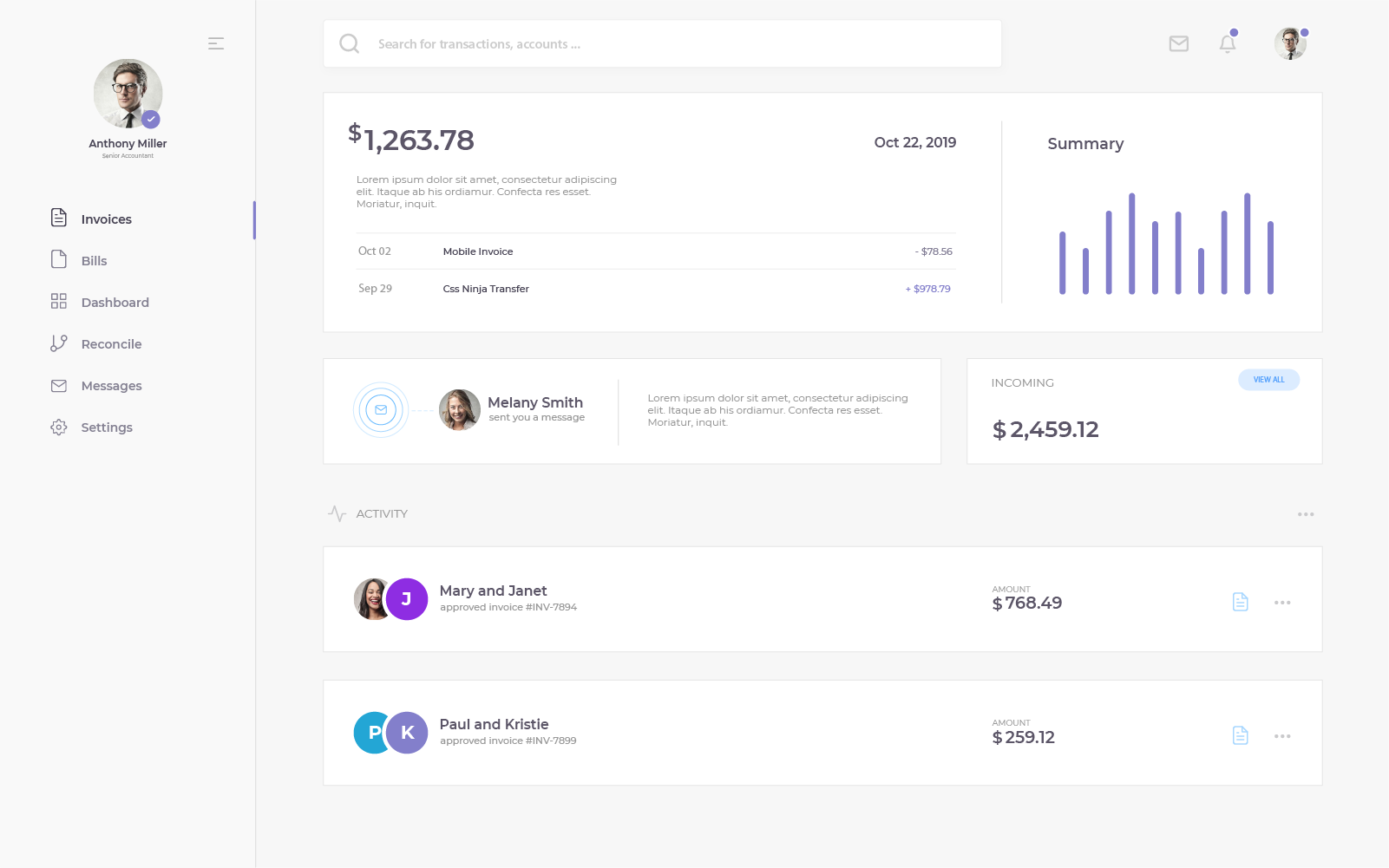Screen dimensions: 1389x868
Task: Open the mail envelope icon in header
Action: (x=1178, y=43)
